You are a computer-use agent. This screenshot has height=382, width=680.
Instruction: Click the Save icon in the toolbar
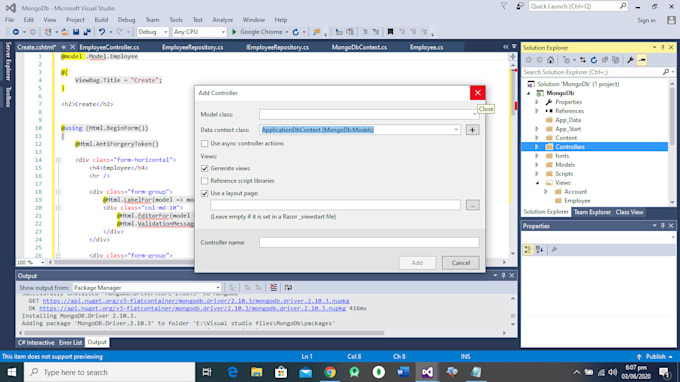pyautogui.click(x=76, y=32)
